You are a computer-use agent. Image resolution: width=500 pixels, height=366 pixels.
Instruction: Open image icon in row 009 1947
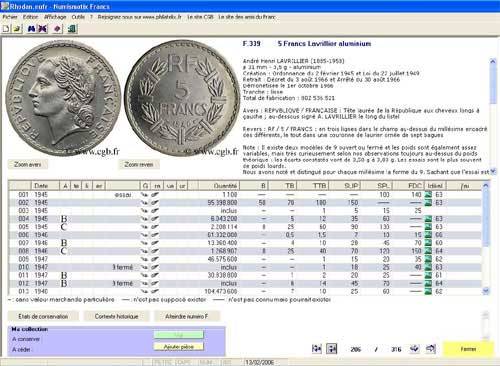[428, 259]
